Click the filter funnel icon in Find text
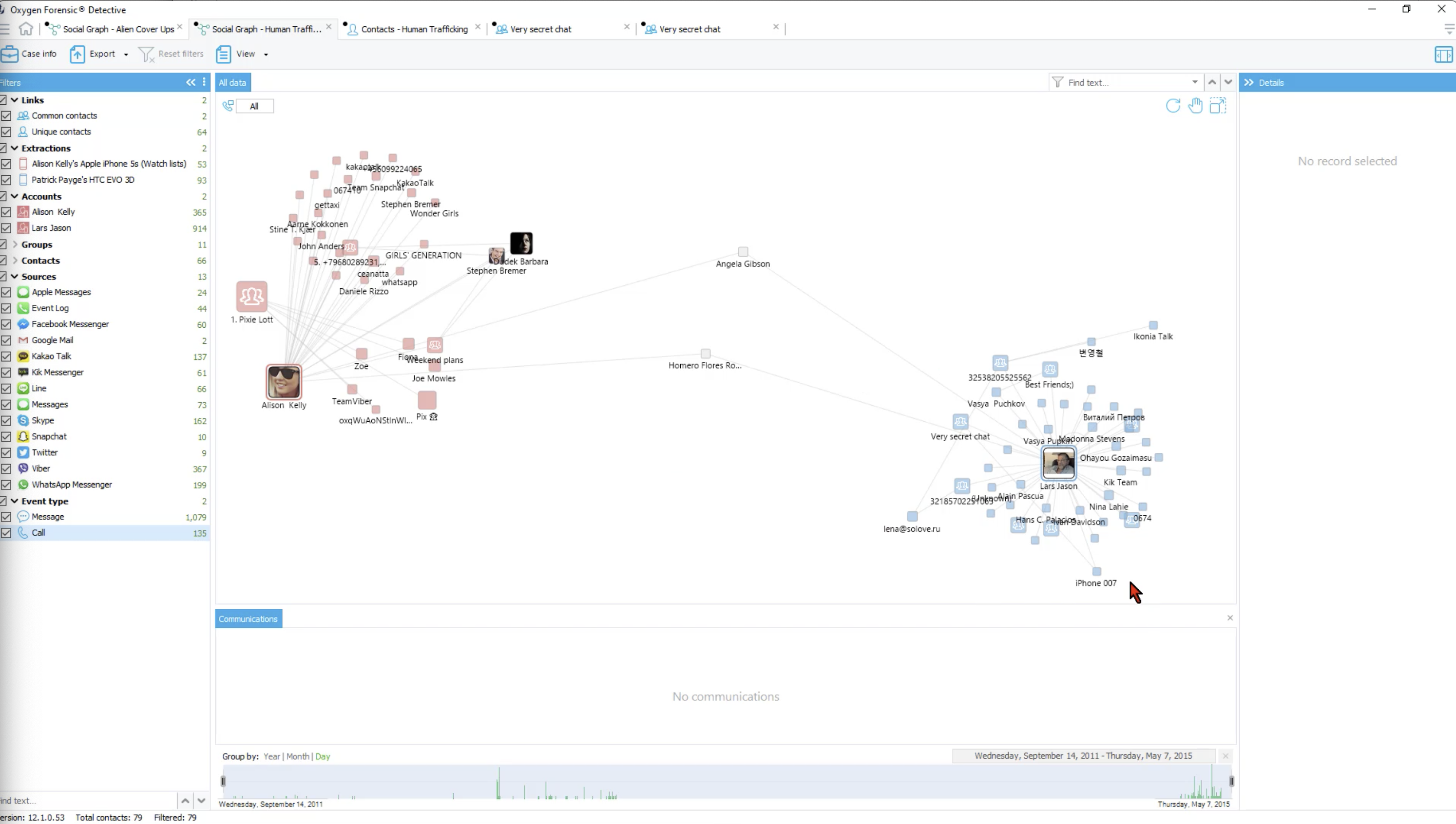 1057,82
